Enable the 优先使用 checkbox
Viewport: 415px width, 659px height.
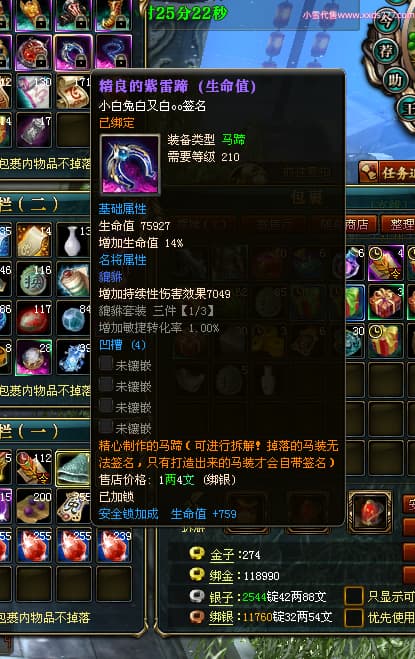tap(354, 617)
